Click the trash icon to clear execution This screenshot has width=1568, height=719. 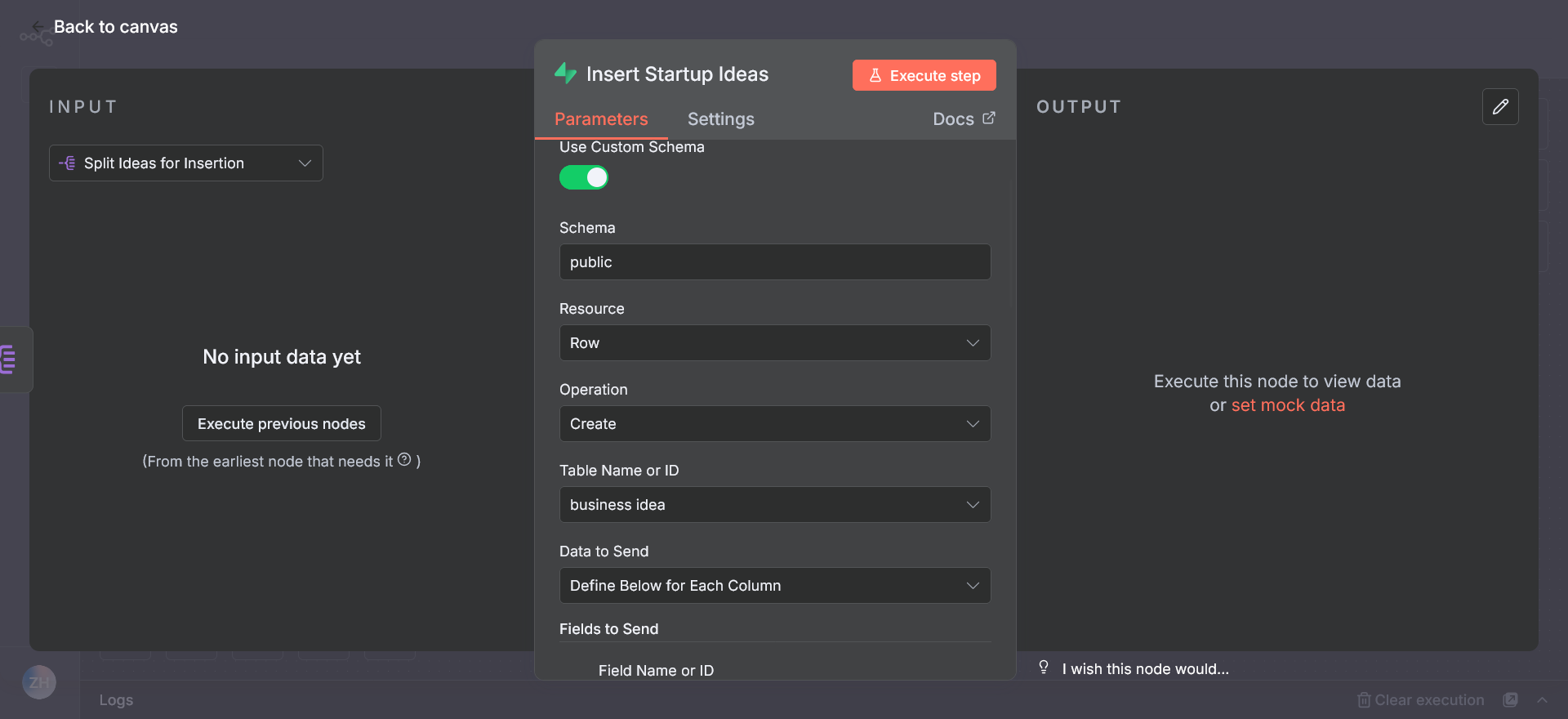coord(1363,700)
